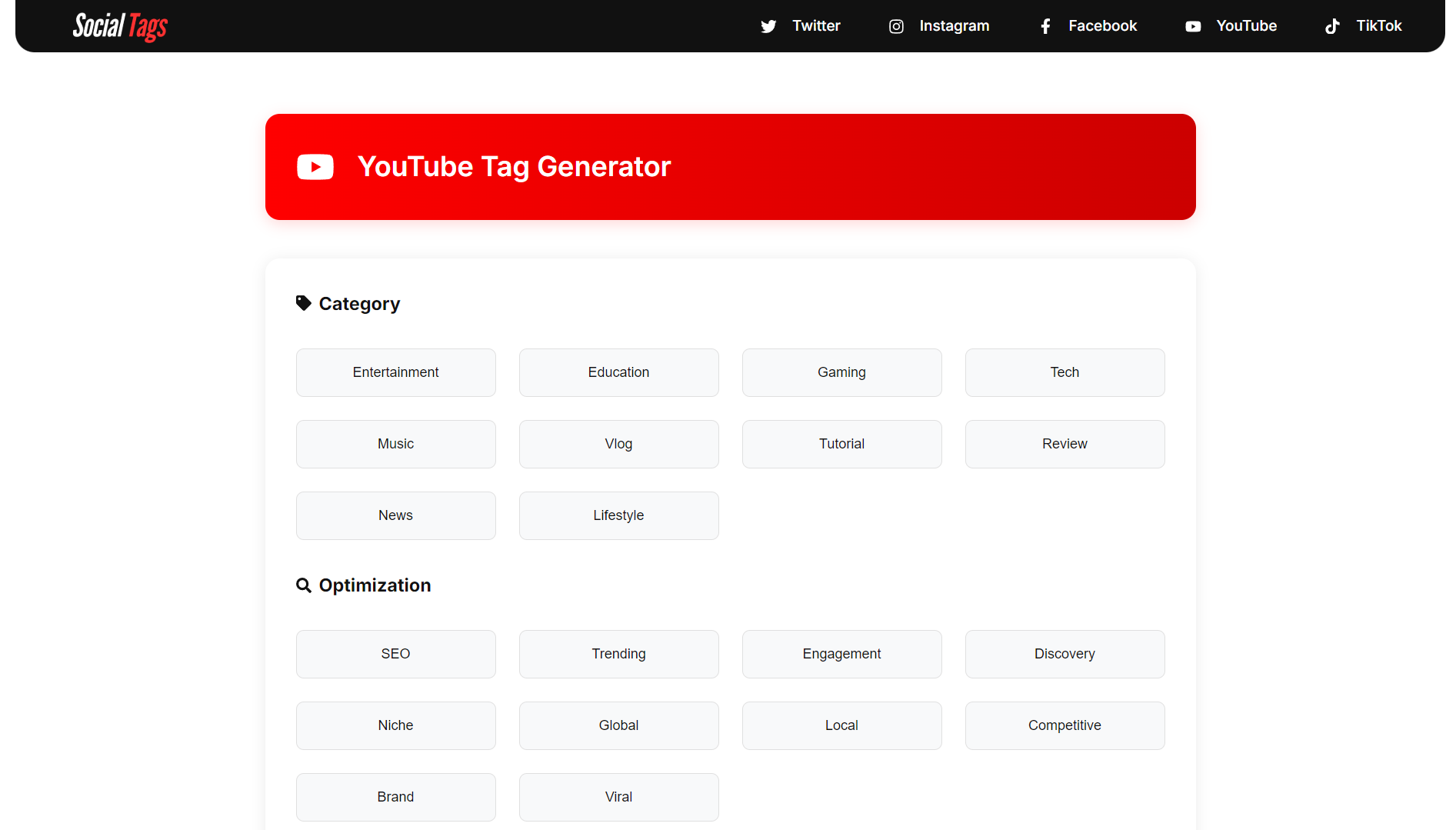Select Local optimization
1456x830 pixels.
tap(842, 725)
